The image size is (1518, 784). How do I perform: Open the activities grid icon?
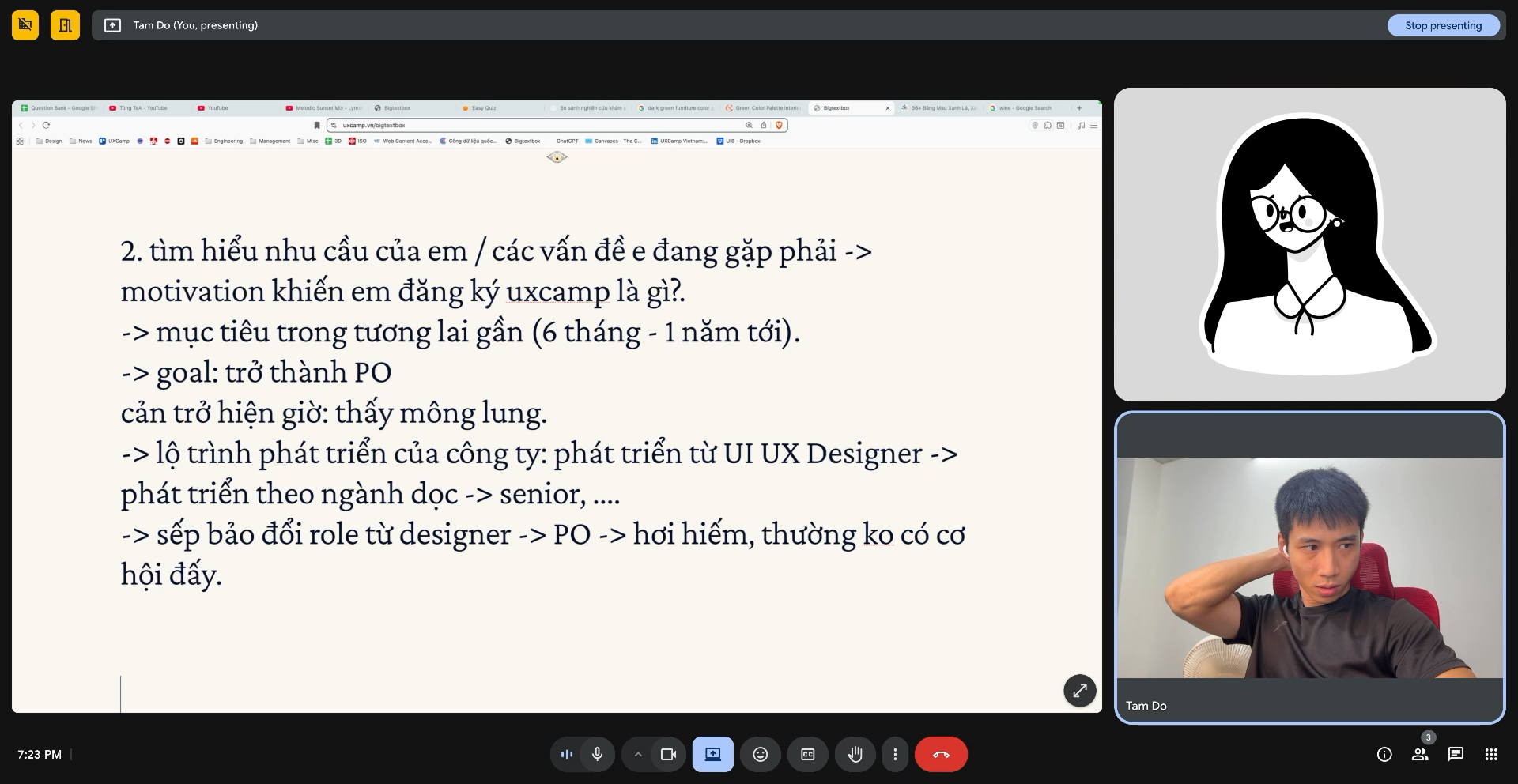click(x=1491, y=754)
